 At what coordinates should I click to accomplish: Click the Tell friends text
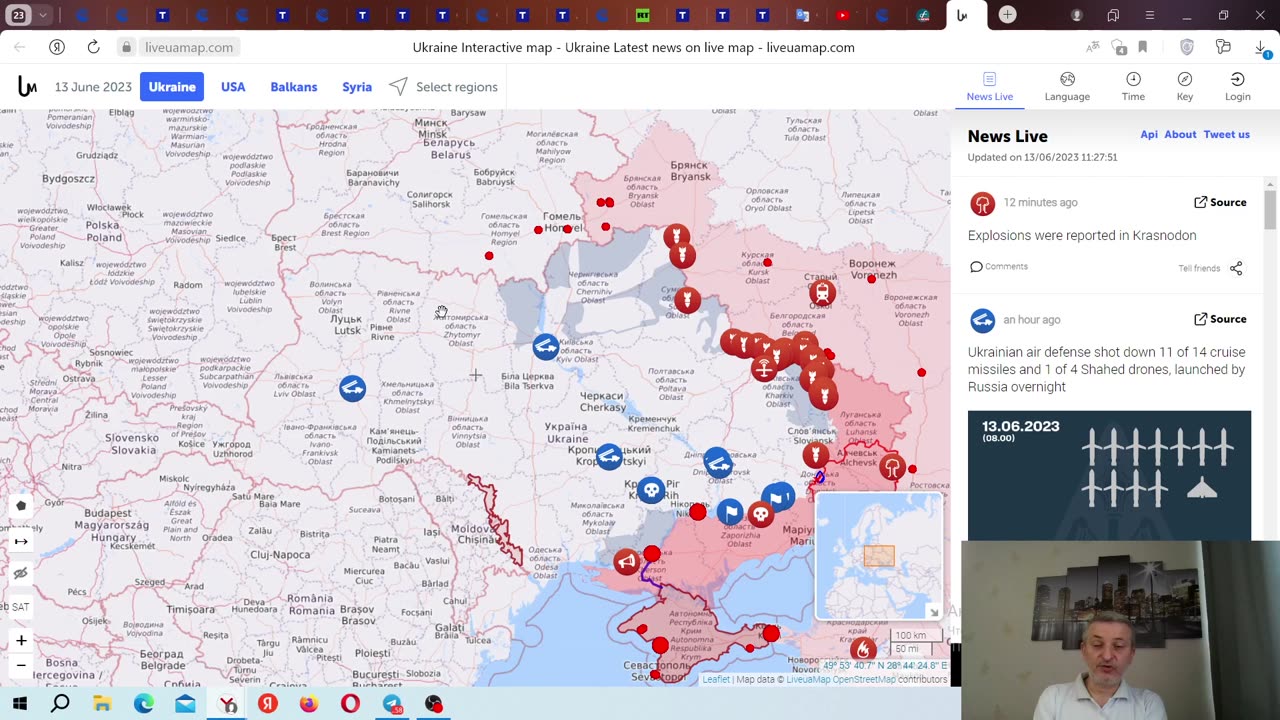(x=1199, y=268)
